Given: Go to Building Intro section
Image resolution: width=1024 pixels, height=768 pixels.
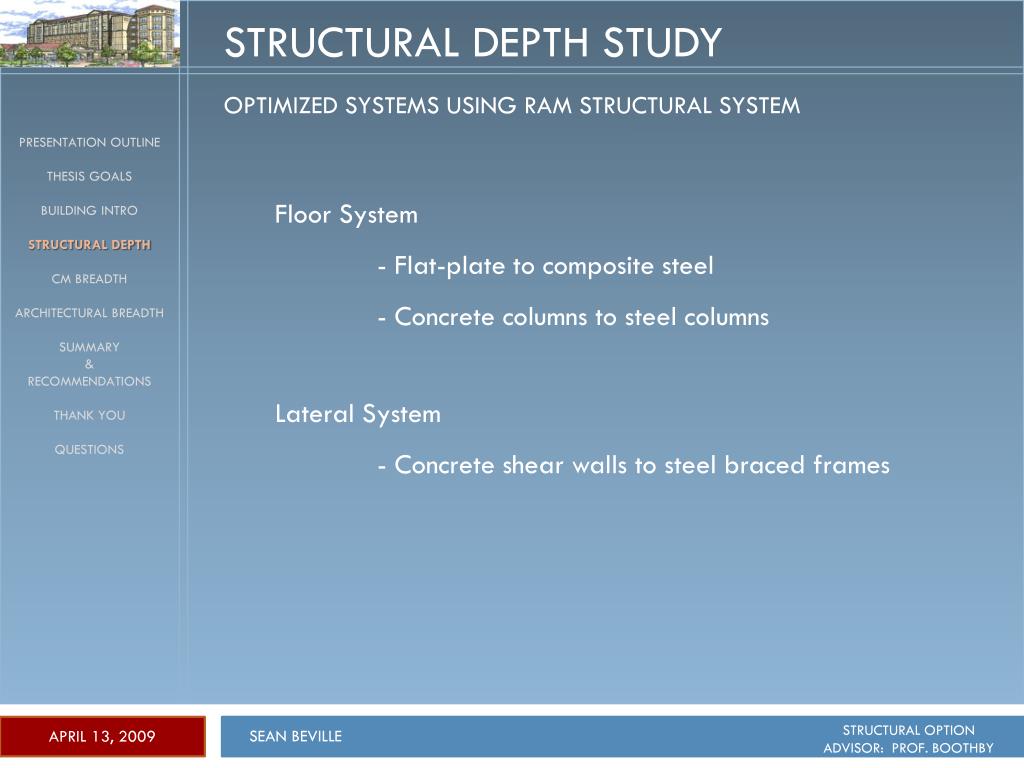Looking at the screenshot, I should point(89,210).
